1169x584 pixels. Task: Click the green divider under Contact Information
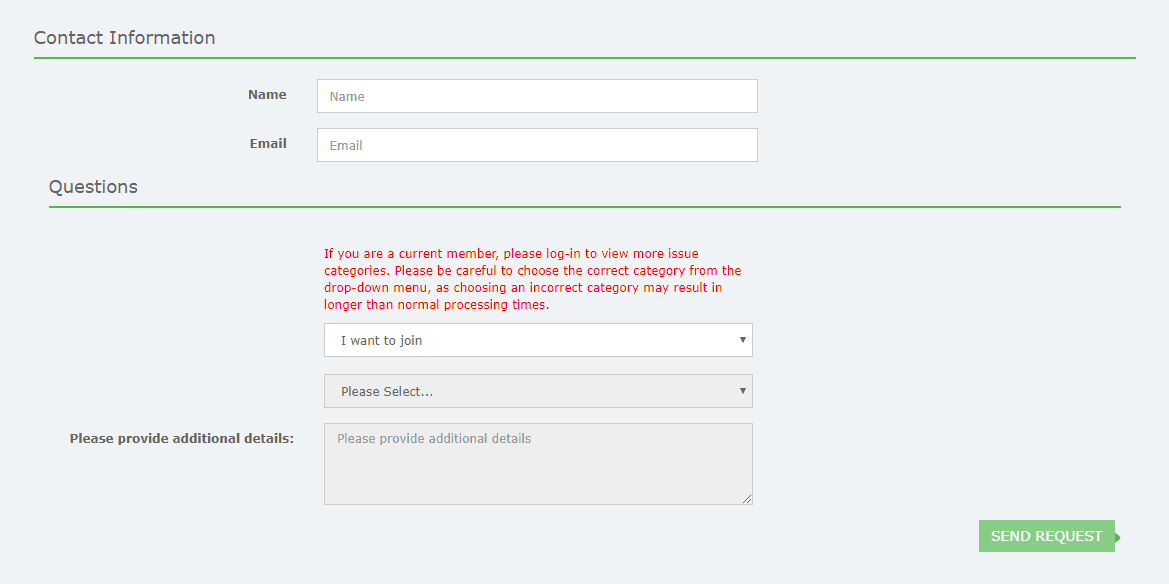point(584,58)
